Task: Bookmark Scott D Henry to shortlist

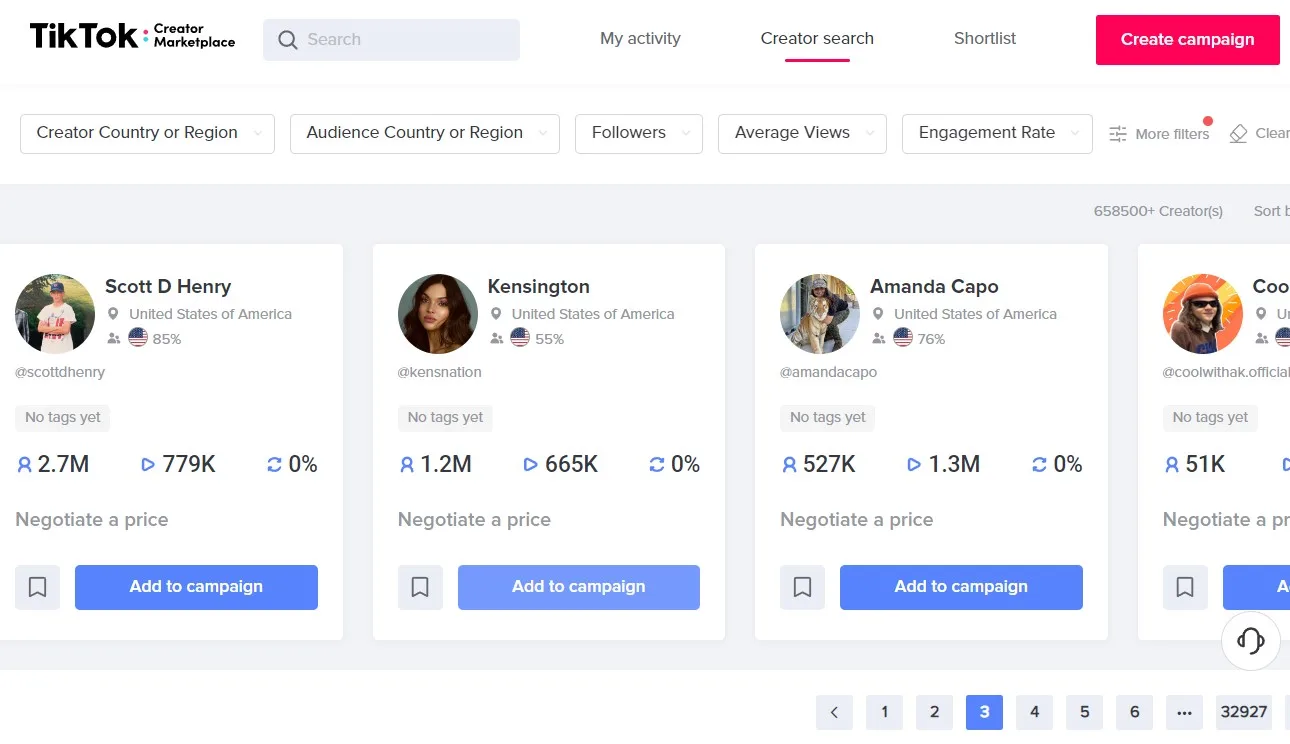Action: pyautogui.click(x=37, y=587)
